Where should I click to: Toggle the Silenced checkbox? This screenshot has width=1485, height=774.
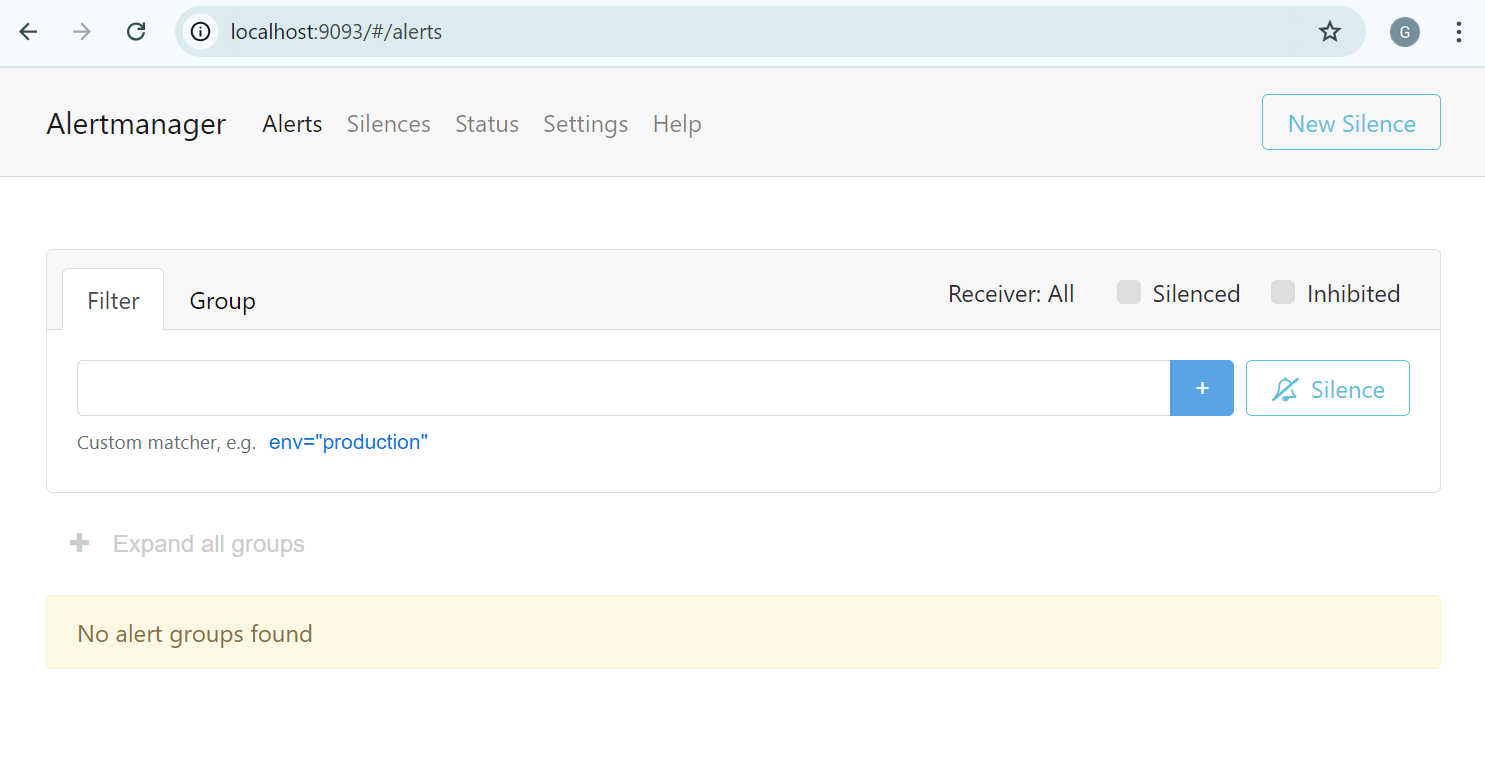coord(1129,293)
